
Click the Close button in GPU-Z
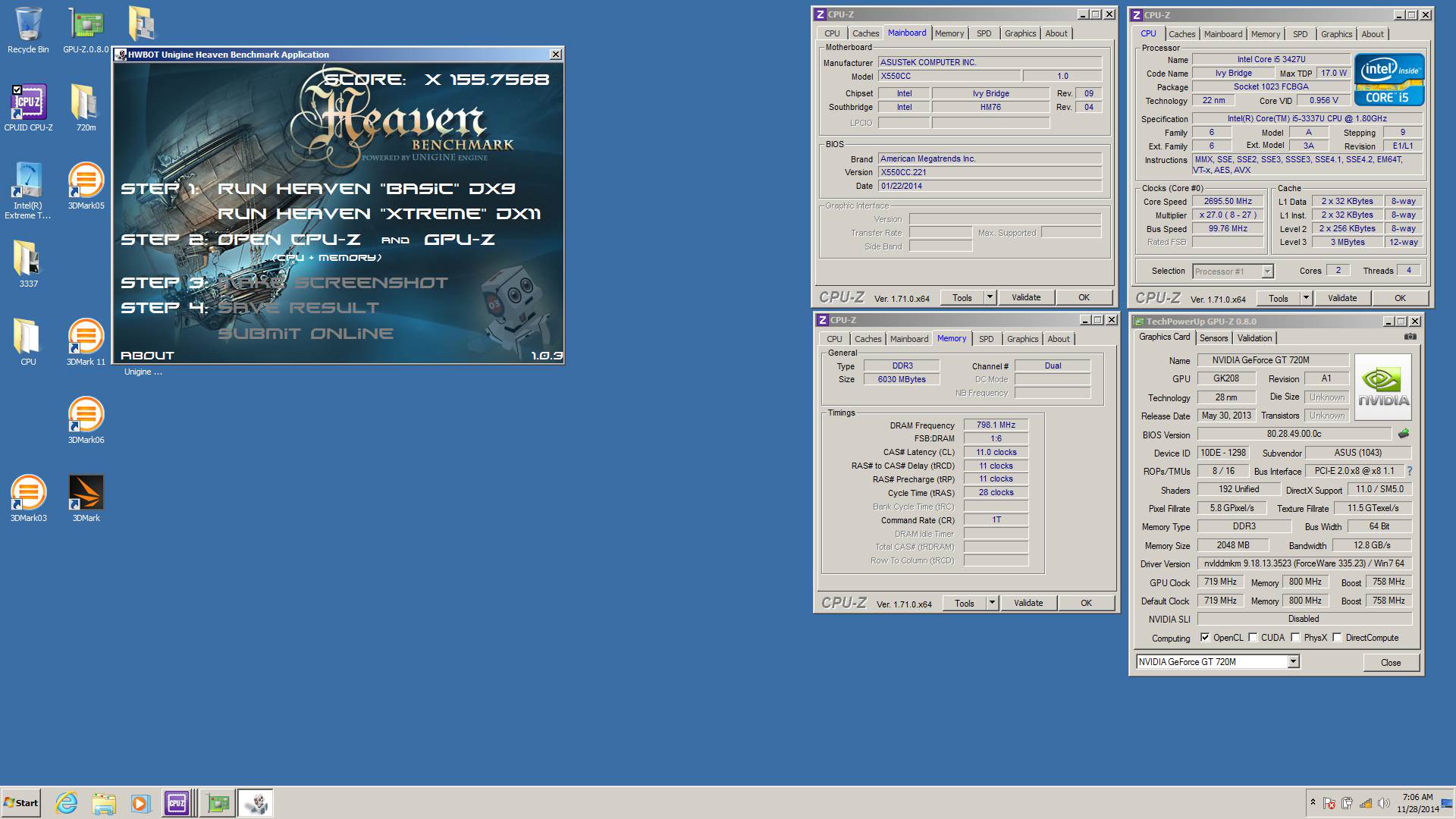1391,662
